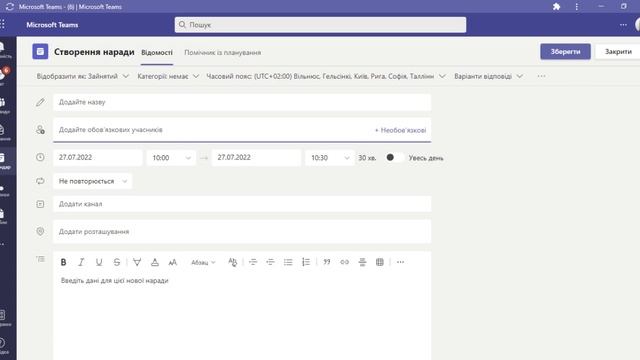Image resolution: width=640 pixels, height=360 pixels.
Task: Open the start date field 27.07.2022
Action: 98,158
